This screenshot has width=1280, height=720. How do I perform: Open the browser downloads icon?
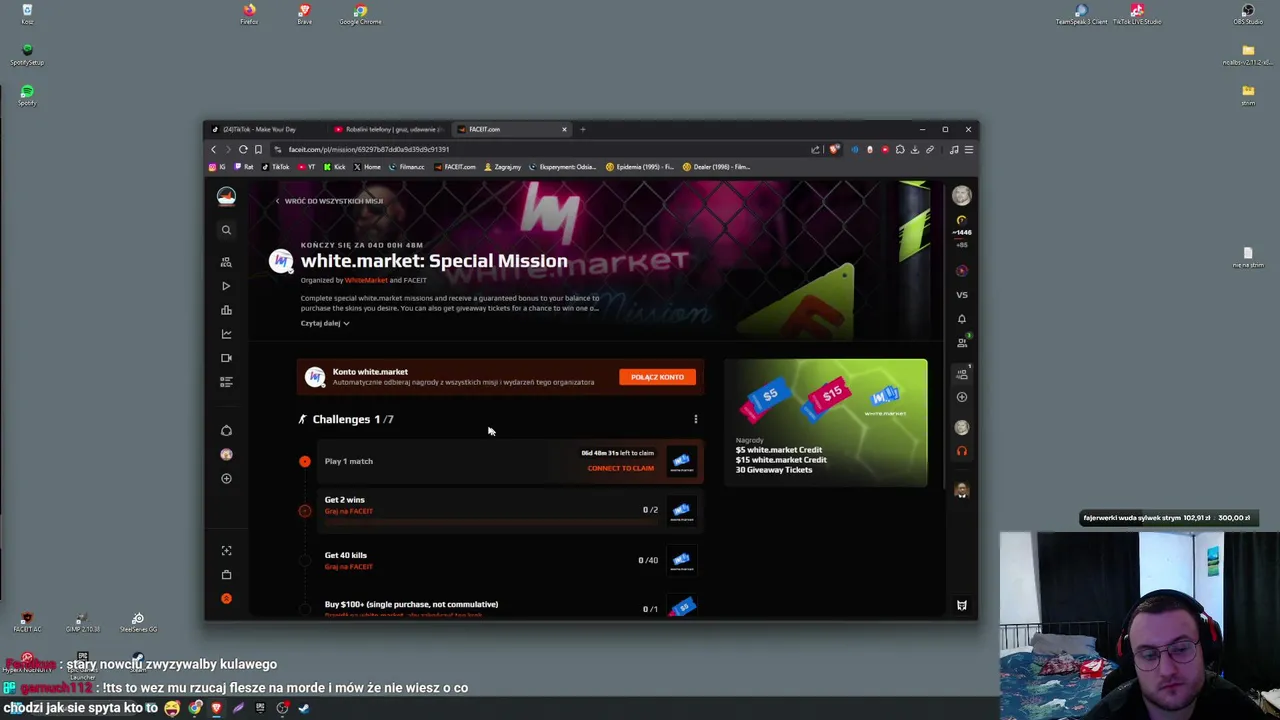pyautogui.click(x=915, y=150)
